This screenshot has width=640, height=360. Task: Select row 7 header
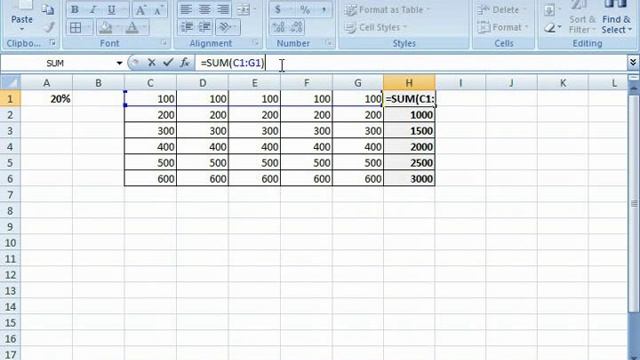coord(10,195)
